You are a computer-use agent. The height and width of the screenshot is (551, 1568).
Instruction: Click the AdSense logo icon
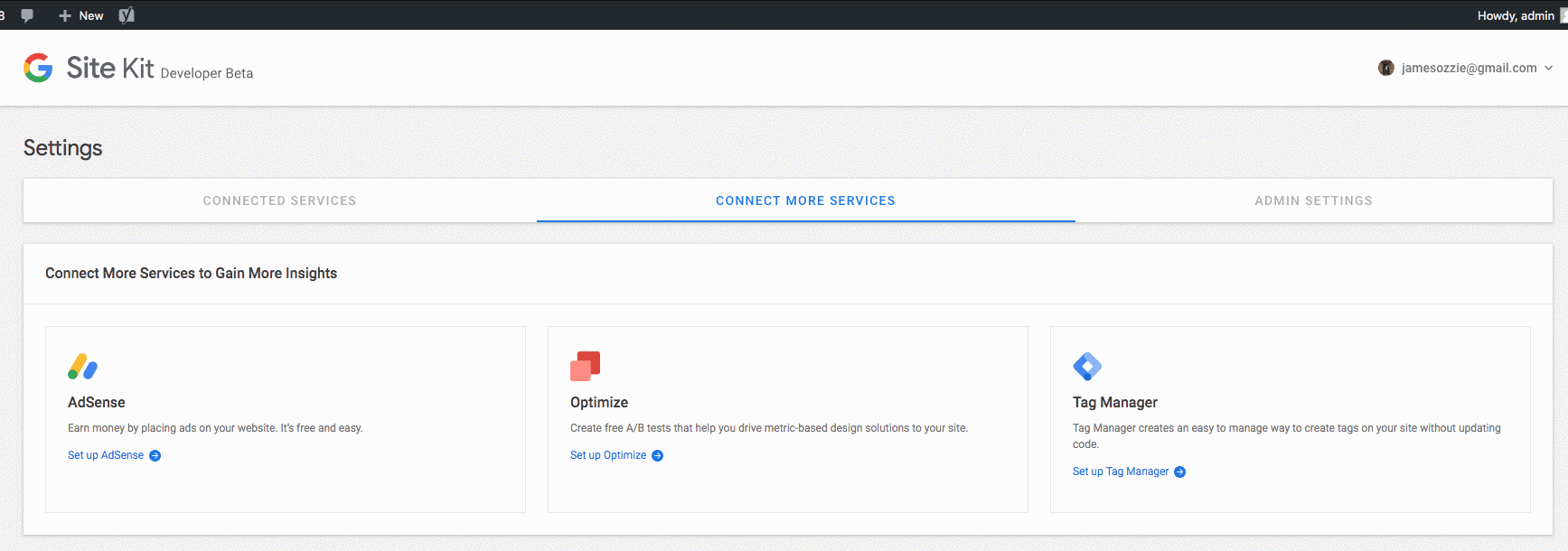point(82,366)
